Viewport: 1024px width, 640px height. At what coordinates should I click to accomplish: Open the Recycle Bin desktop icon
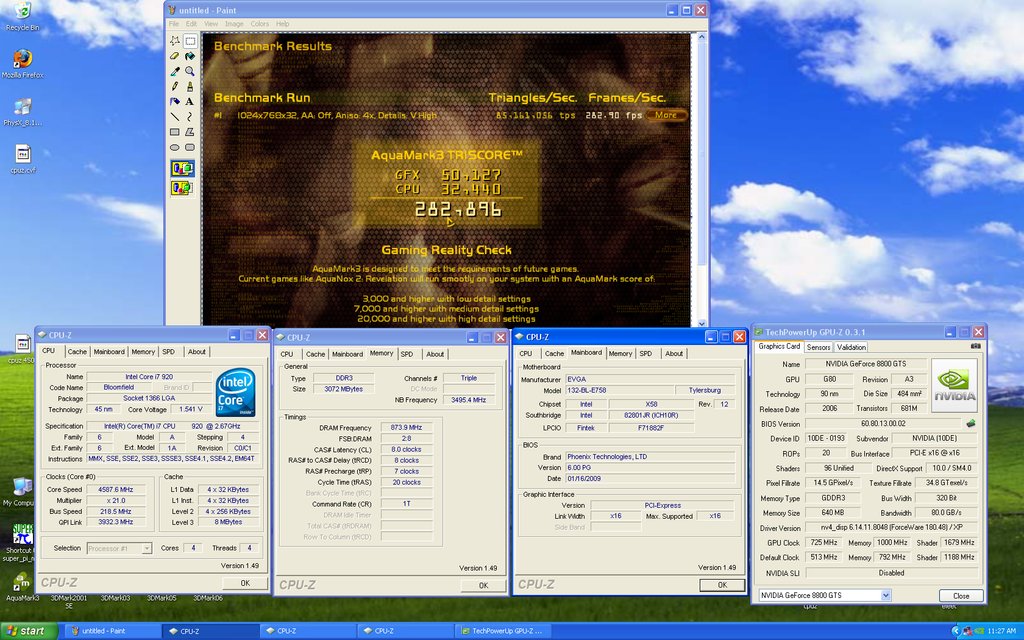(22, 17)
